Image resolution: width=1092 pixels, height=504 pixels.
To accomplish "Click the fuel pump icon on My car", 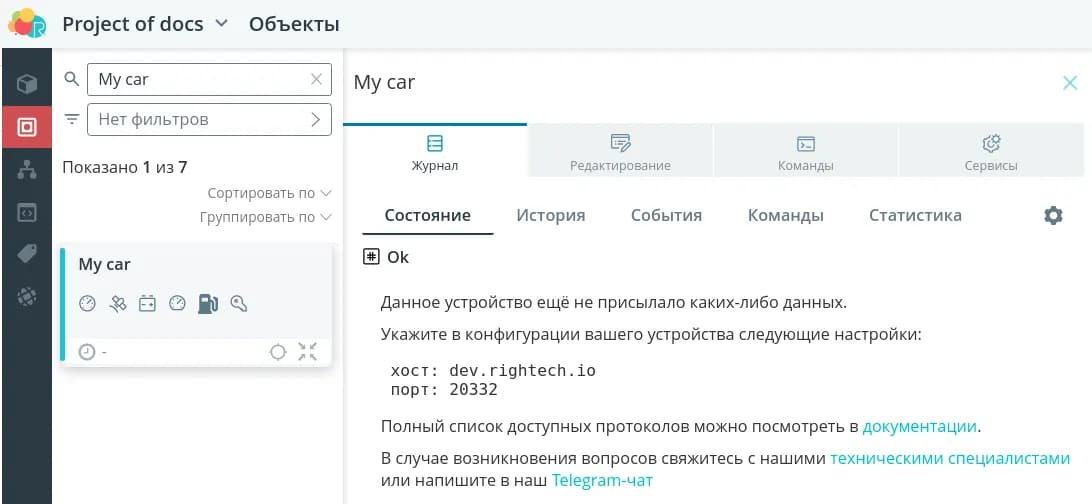I will coord(207,304).
